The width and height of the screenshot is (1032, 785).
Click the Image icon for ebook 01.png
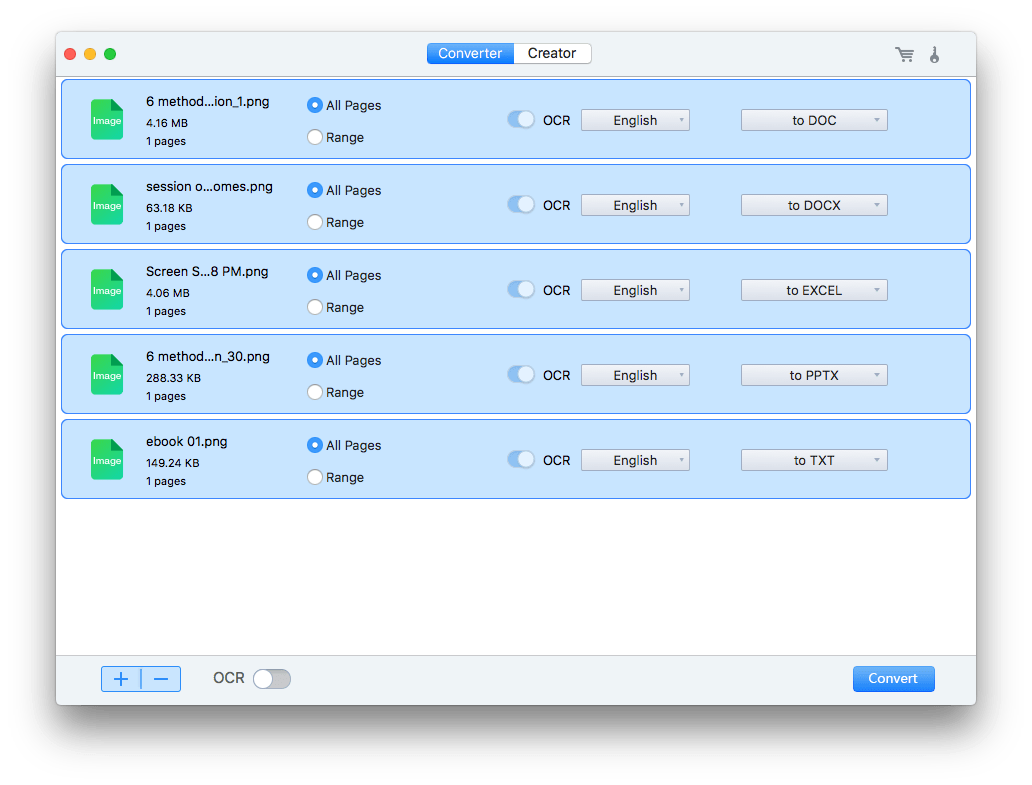106,459
